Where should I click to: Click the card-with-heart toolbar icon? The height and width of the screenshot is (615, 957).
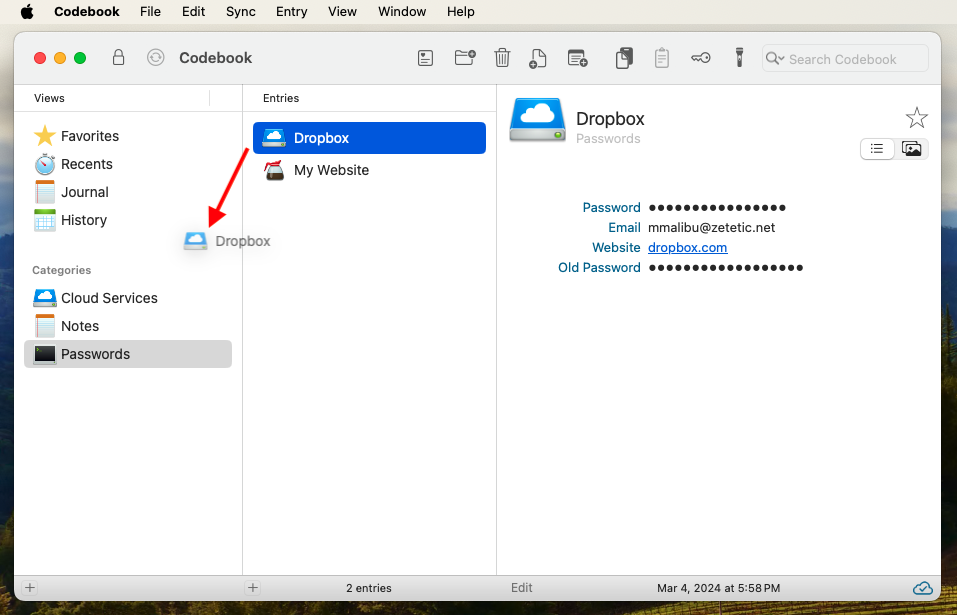click(x=425, y=59)
